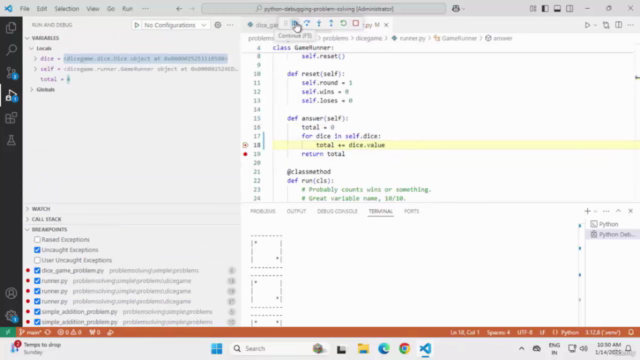Click line 18 total += dice.value
Viewport: 640px width, 360px height.
click(x=350, y=145)
